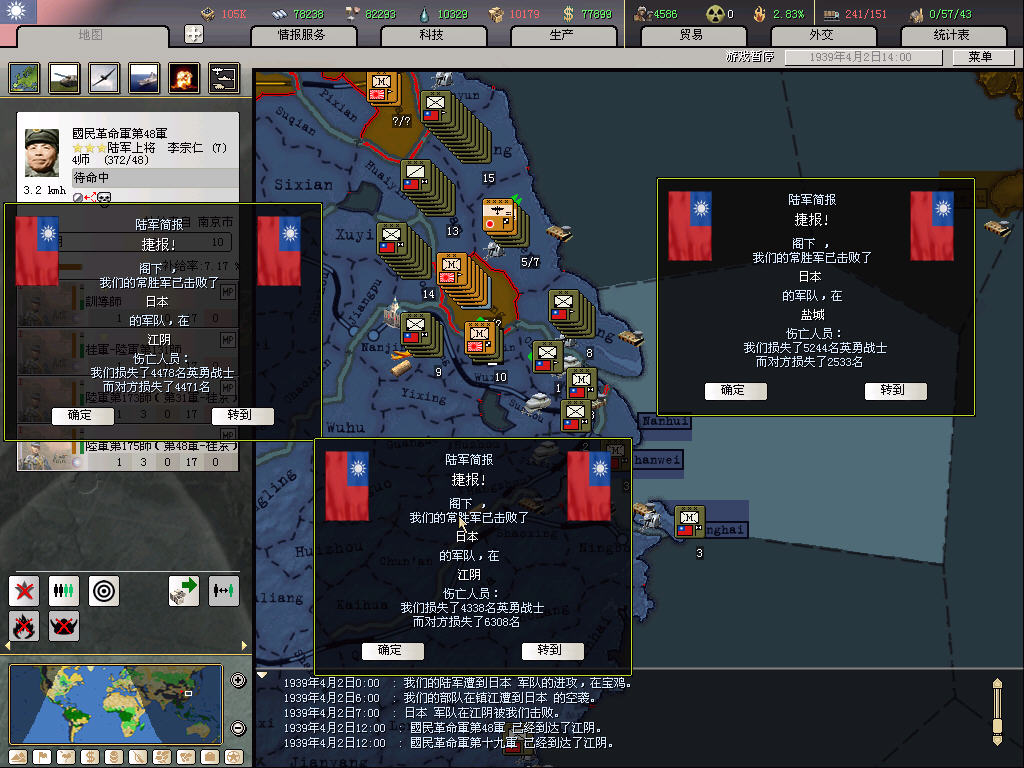The image size is (1024, 768).
Task: Select the stacked coins supply map mode
Action: click(x=114, y=757)
